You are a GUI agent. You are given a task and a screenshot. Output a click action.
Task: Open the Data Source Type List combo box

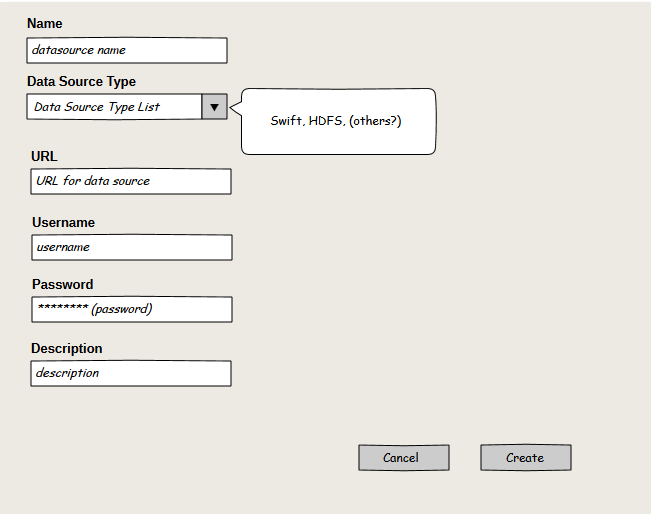(x=114, y=107)
